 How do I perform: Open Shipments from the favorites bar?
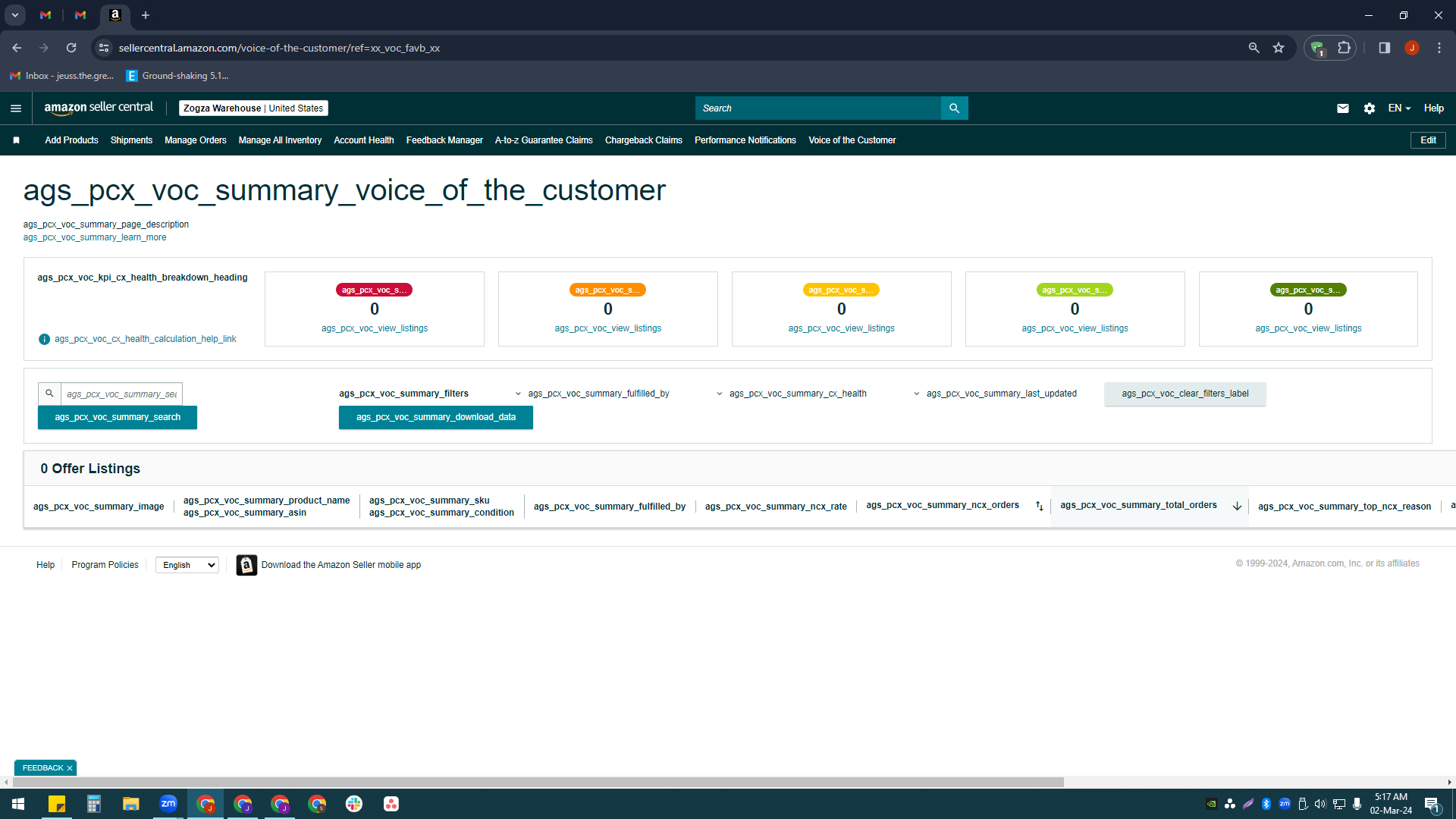click(131, 140)
